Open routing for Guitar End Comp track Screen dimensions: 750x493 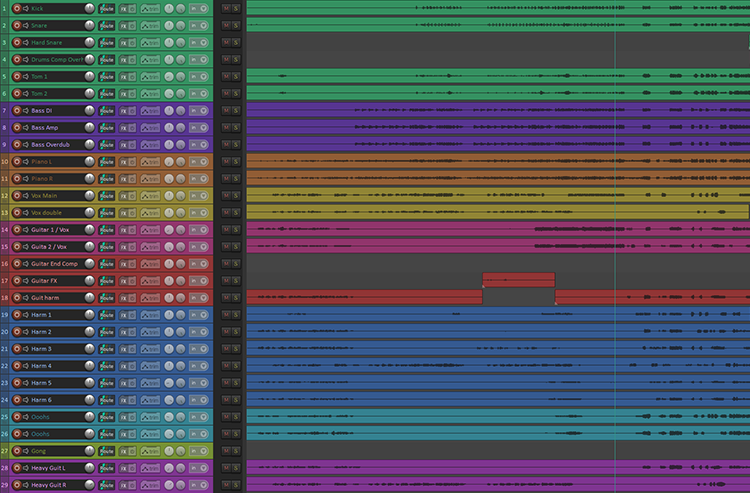(x=106, y=264)
